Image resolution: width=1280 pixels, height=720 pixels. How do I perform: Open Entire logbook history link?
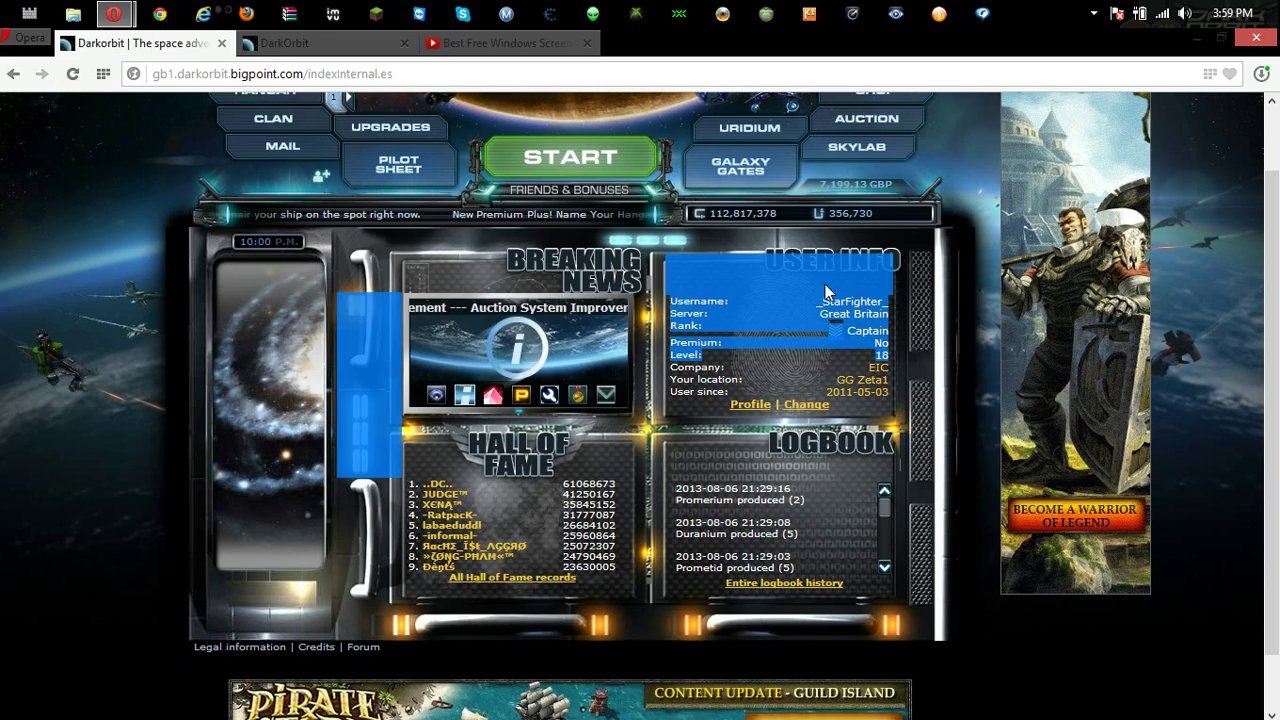(x=784, y=583)
